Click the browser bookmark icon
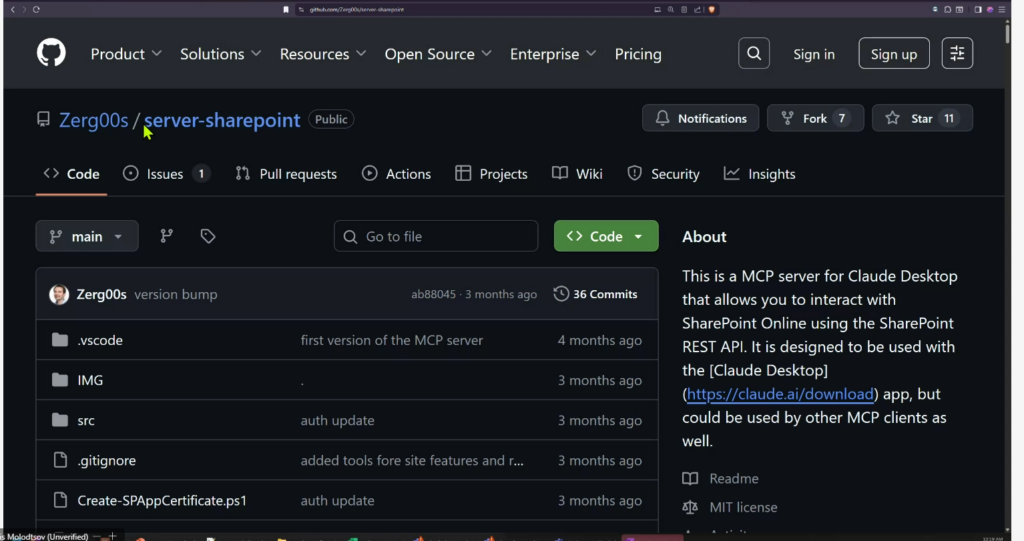Screen dimensions: 1024x541 pyautogui.click(x=286, y=9)
